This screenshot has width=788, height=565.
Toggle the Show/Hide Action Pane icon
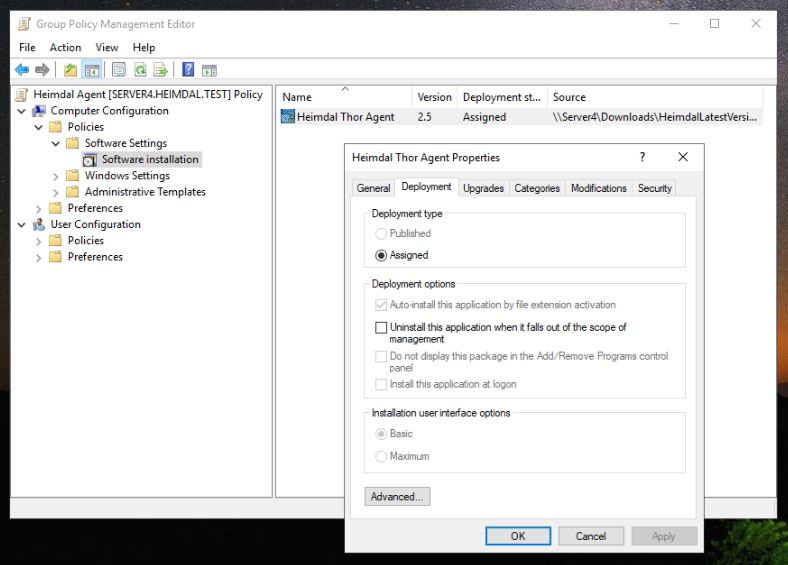[x=209, y=70]
